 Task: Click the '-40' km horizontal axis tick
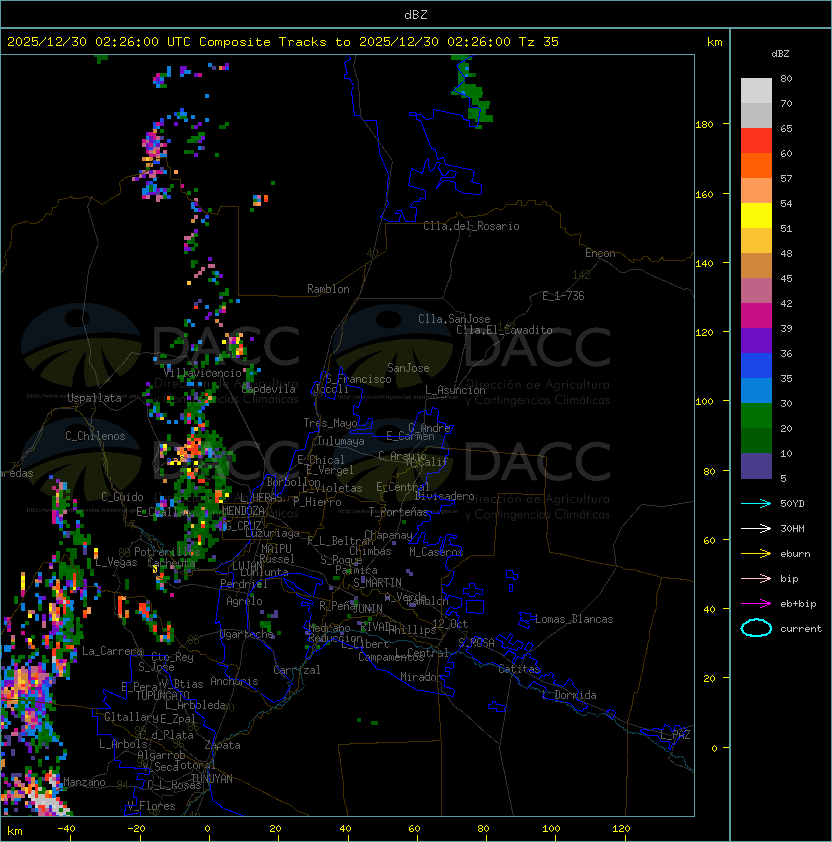pos(67,829)
